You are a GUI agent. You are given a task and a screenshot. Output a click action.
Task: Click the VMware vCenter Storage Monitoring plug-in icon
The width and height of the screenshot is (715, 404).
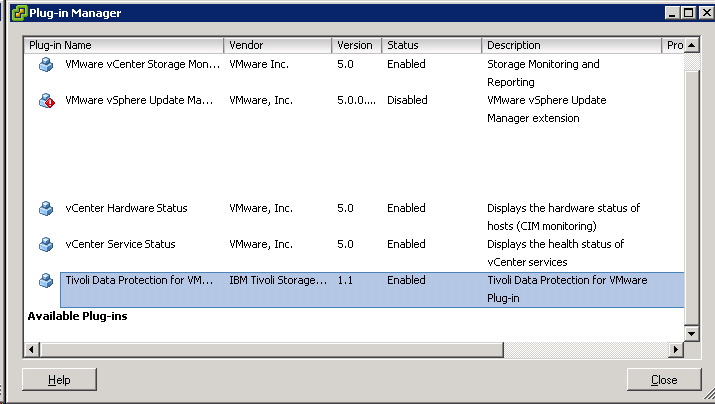click(46, 65)
